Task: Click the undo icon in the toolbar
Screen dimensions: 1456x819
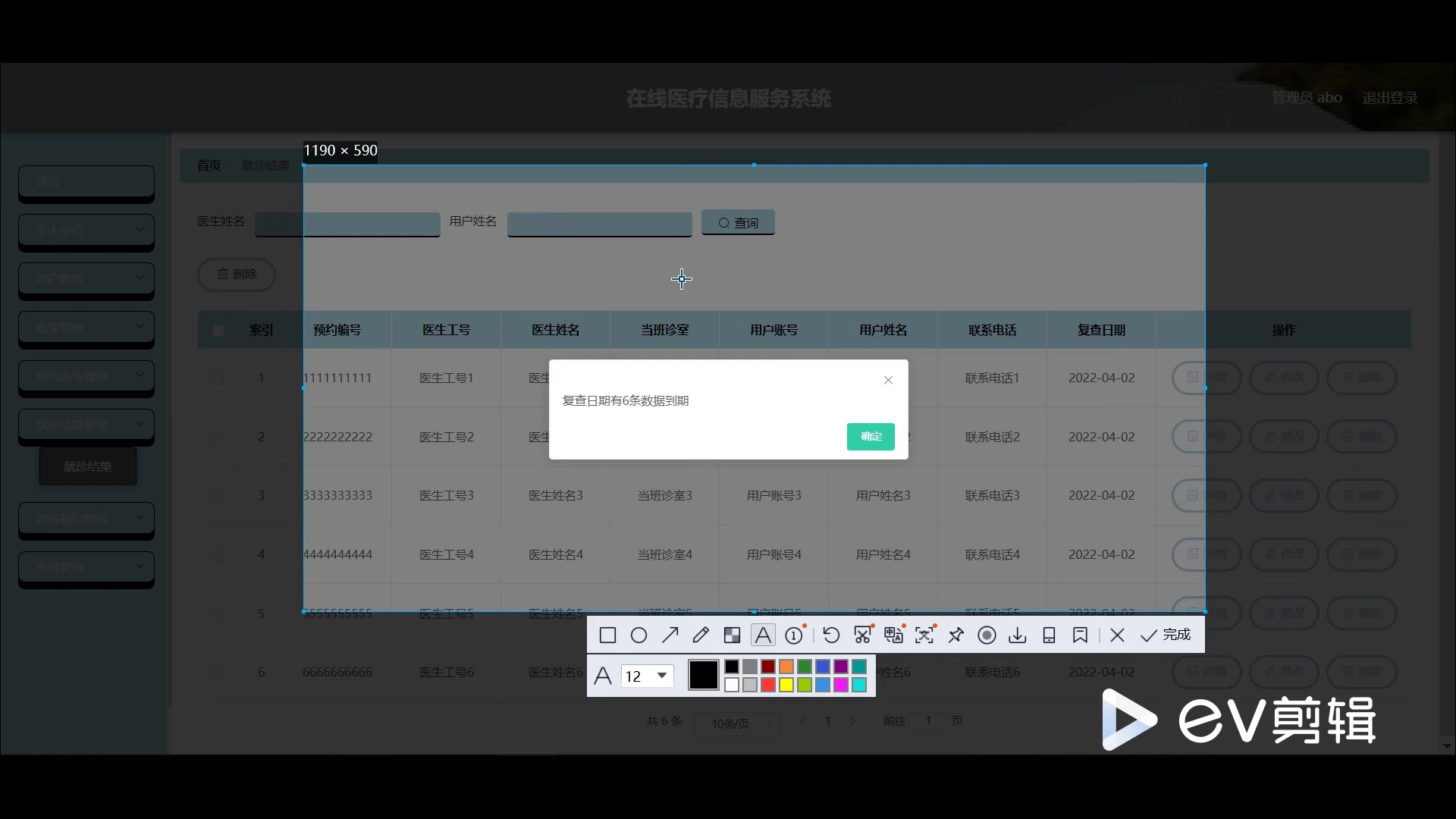Action: tap(830, 635)
